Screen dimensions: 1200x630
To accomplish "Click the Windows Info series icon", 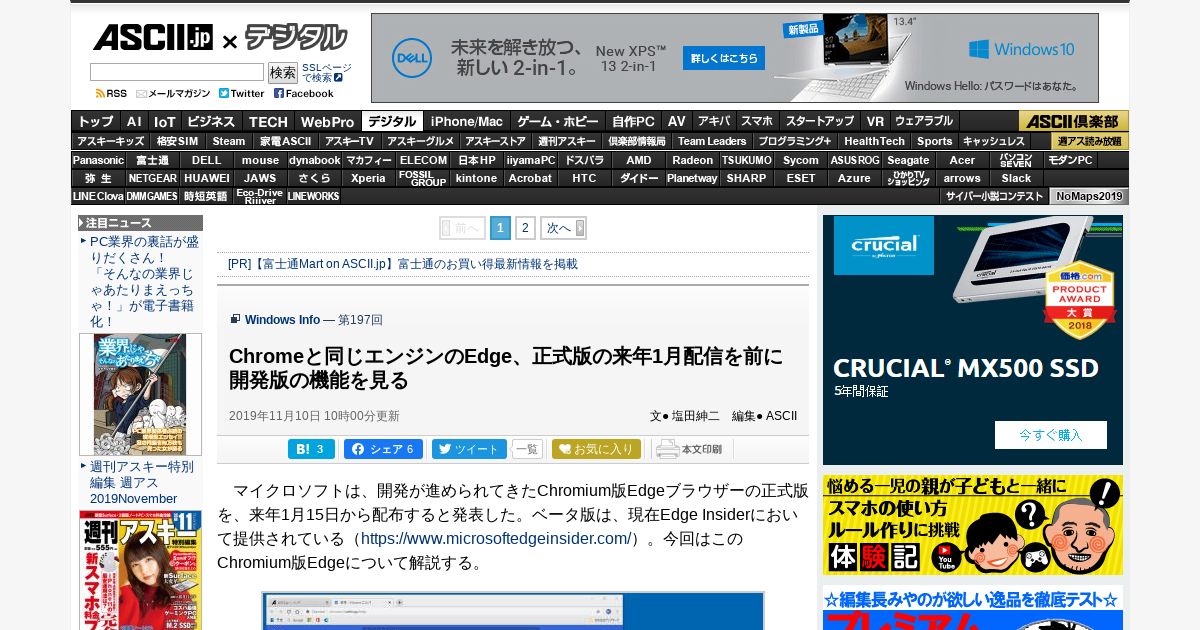I will pyautogui.click(x=235, y=319).
